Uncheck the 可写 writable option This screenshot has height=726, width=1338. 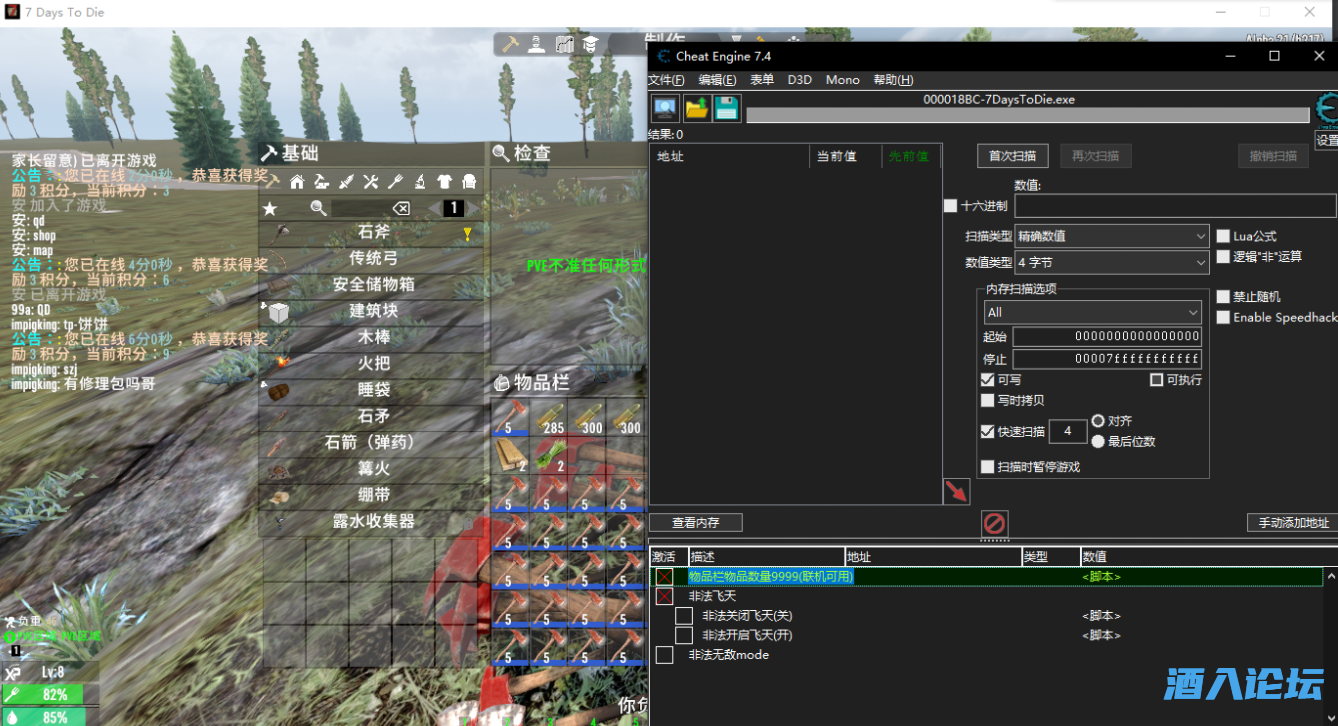[988, 380]
